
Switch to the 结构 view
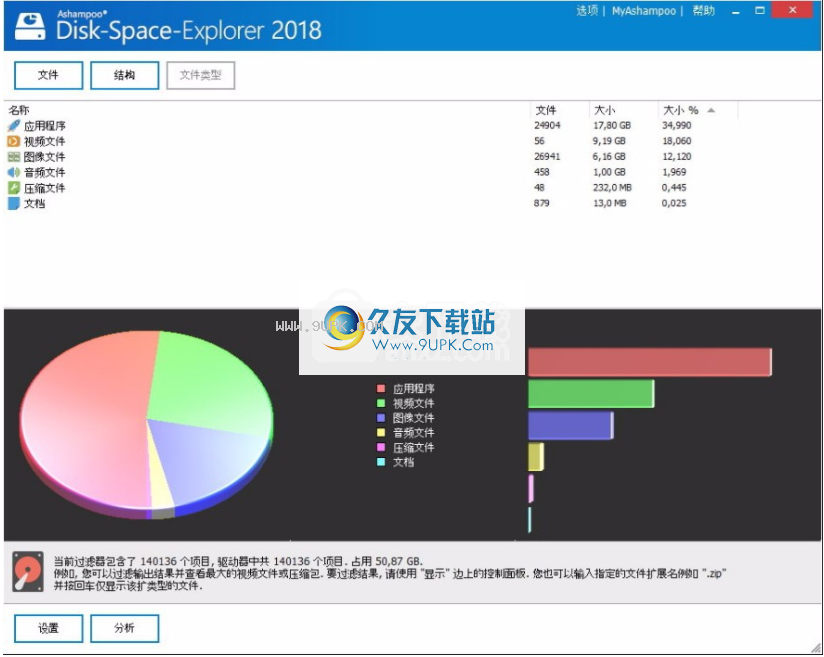pos(125,75)
